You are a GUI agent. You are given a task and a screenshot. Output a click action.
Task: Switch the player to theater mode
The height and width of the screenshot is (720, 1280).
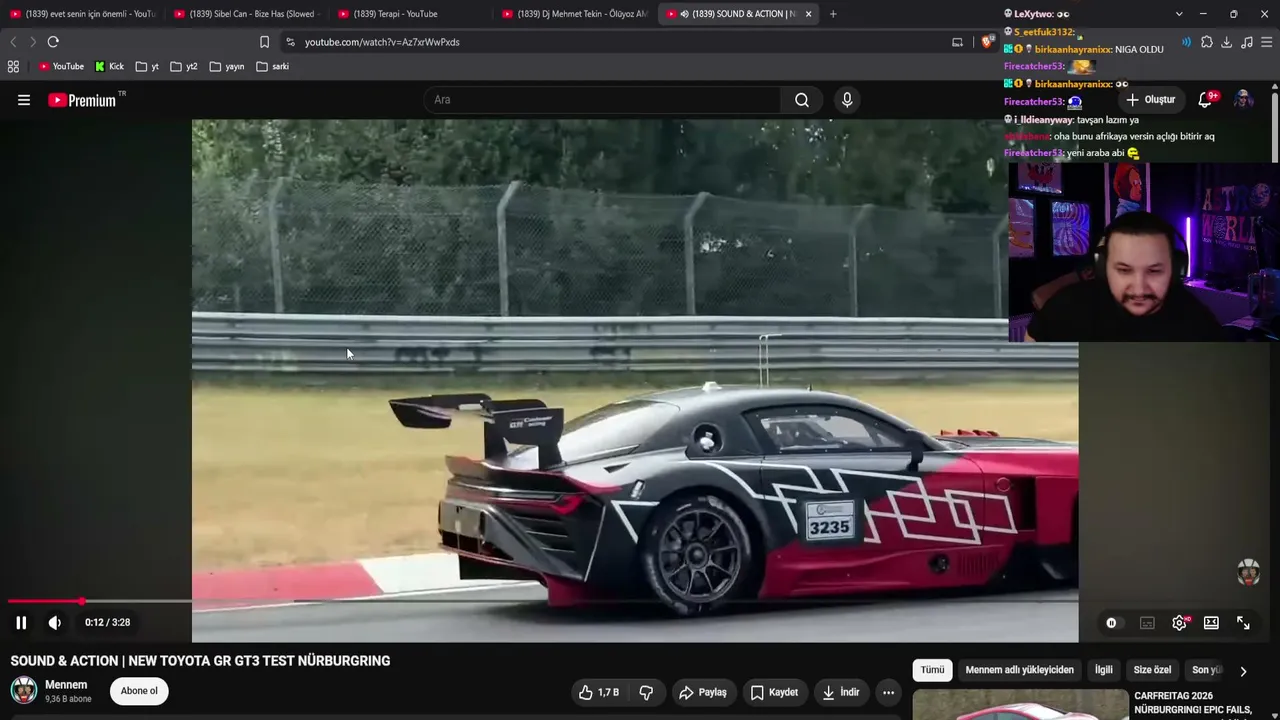pos(1211,623)
